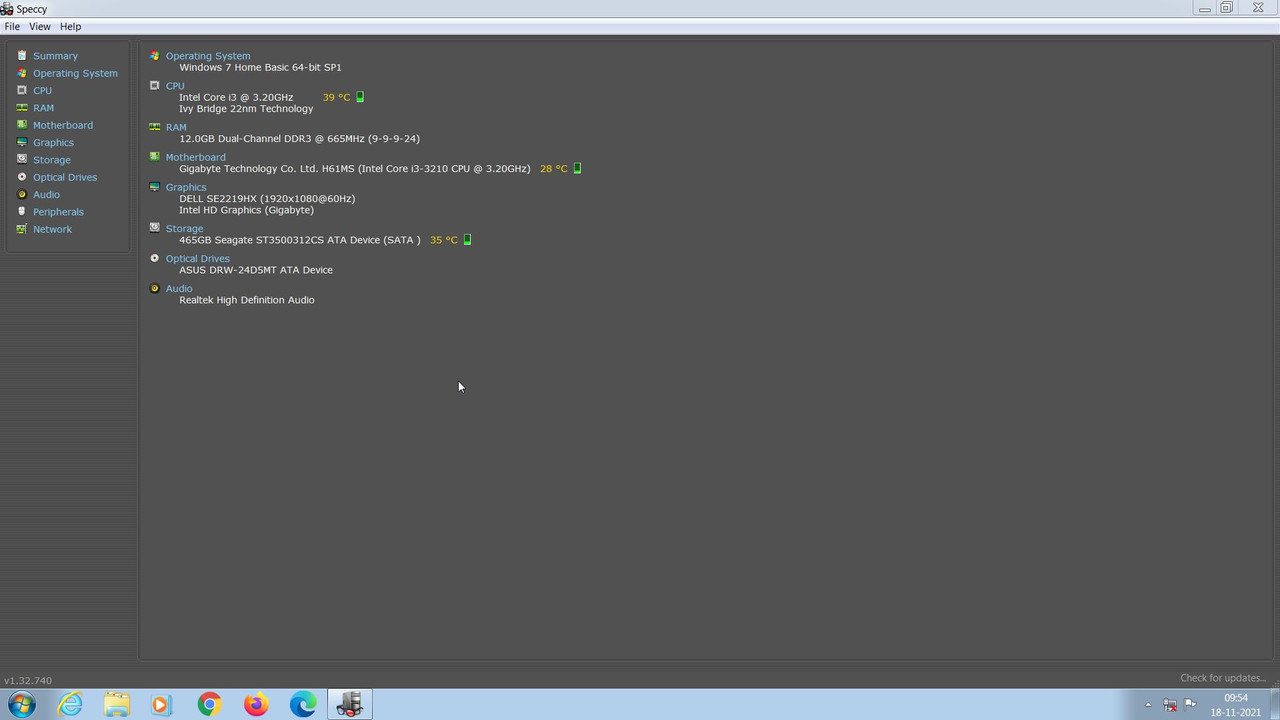1280x720 pixels.
Task: Open the Audio heading link in summary
Action: point(179,288)
